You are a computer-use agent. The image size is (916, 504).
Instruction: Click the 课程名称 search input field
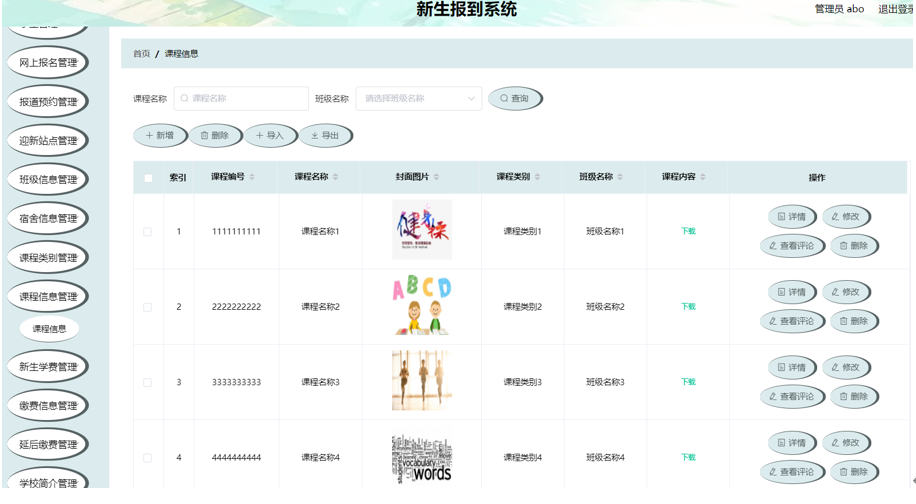[x=241, y=99]
